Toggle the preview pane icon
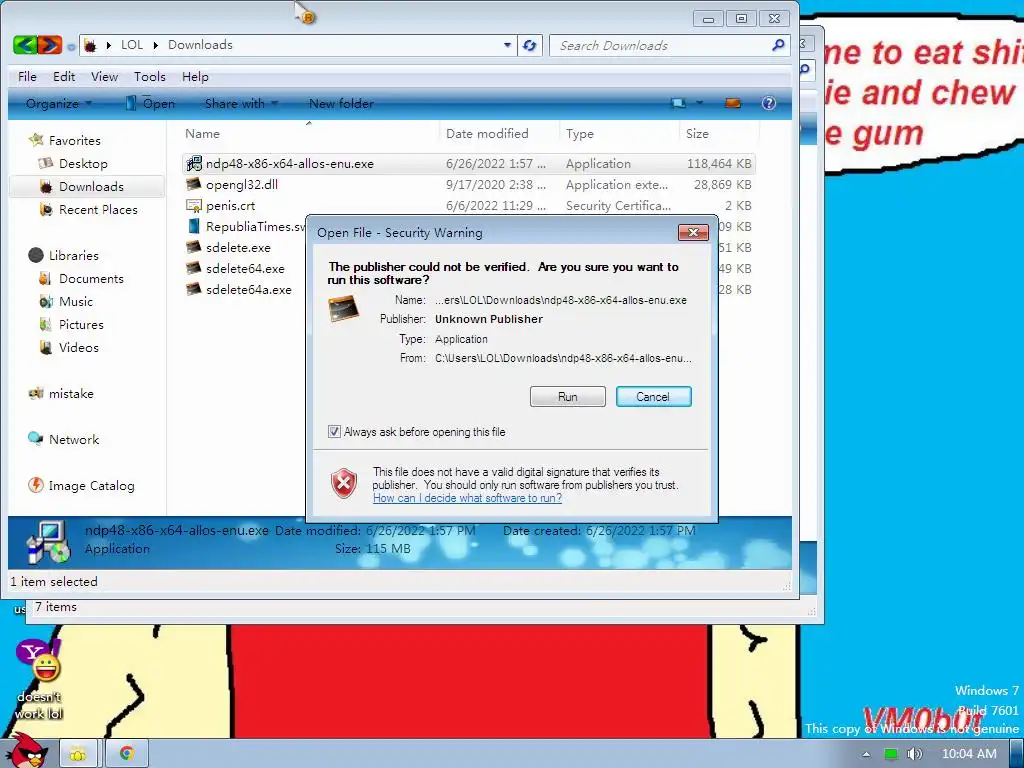1024x768 pixels. [733, 103]
